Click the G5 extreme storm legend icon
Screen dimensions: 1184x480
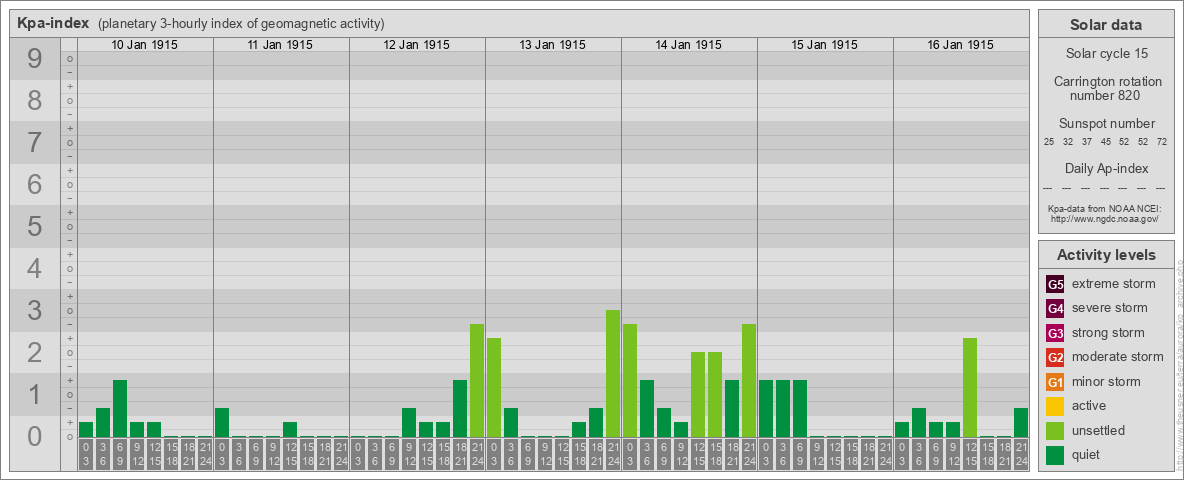point(1055,284)
